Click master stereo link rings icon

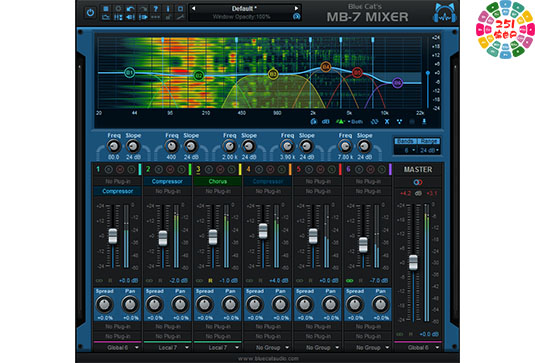(418, 182)
